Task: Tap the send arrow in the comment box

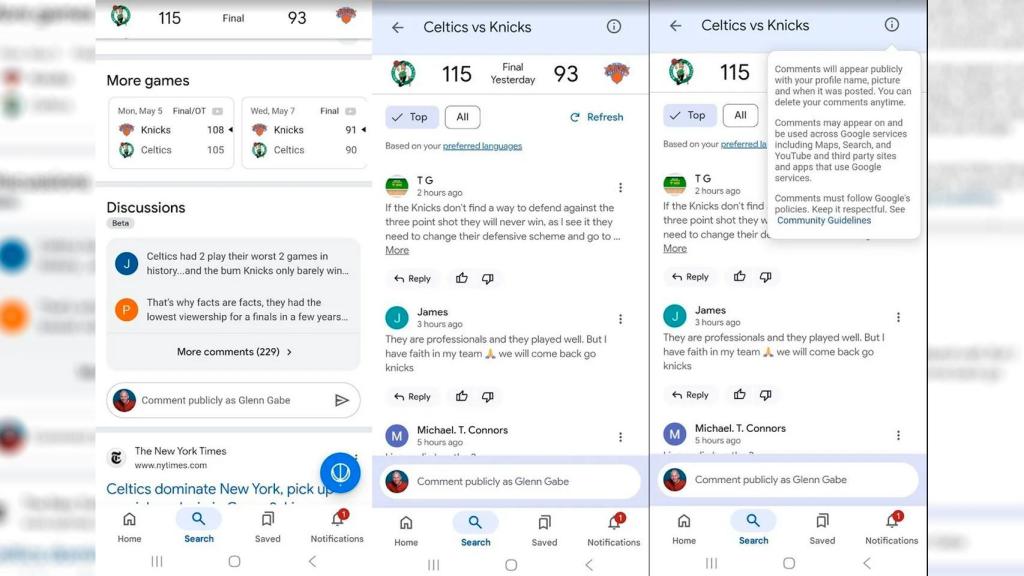Action: click(341, 400)
